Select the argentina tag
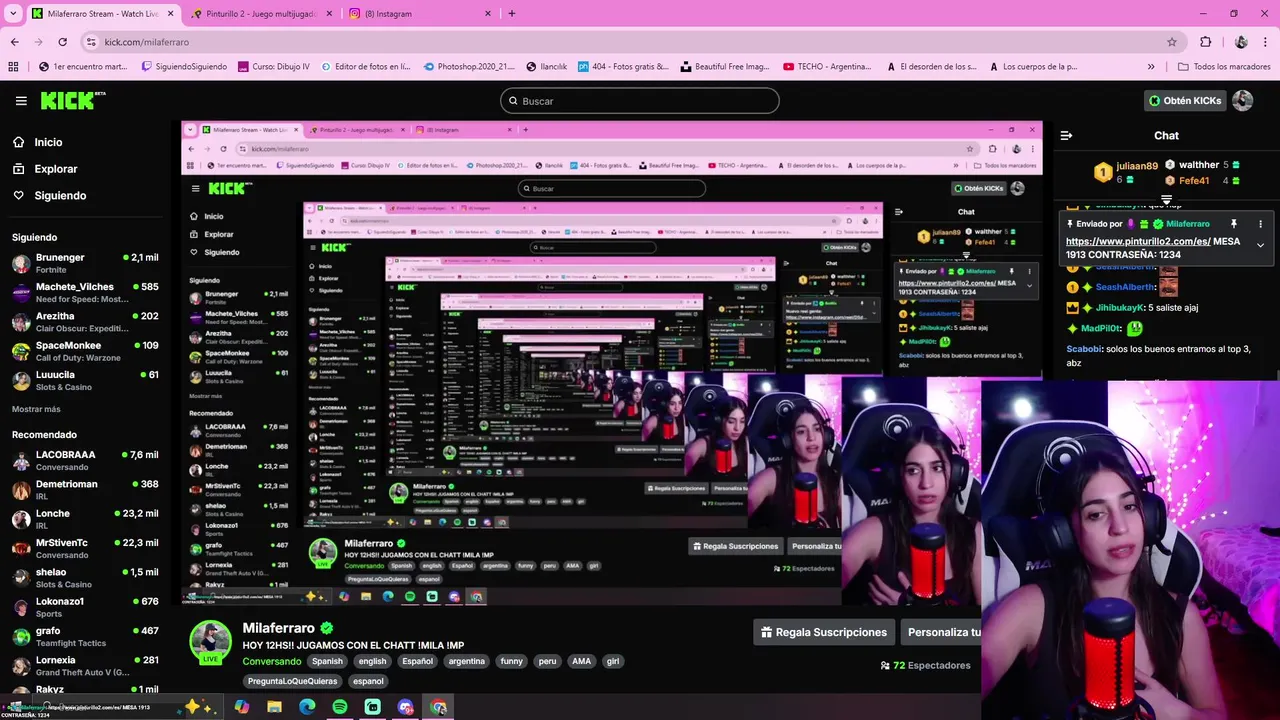Screen dimensions: 1280x720 [x=466, y=661]
